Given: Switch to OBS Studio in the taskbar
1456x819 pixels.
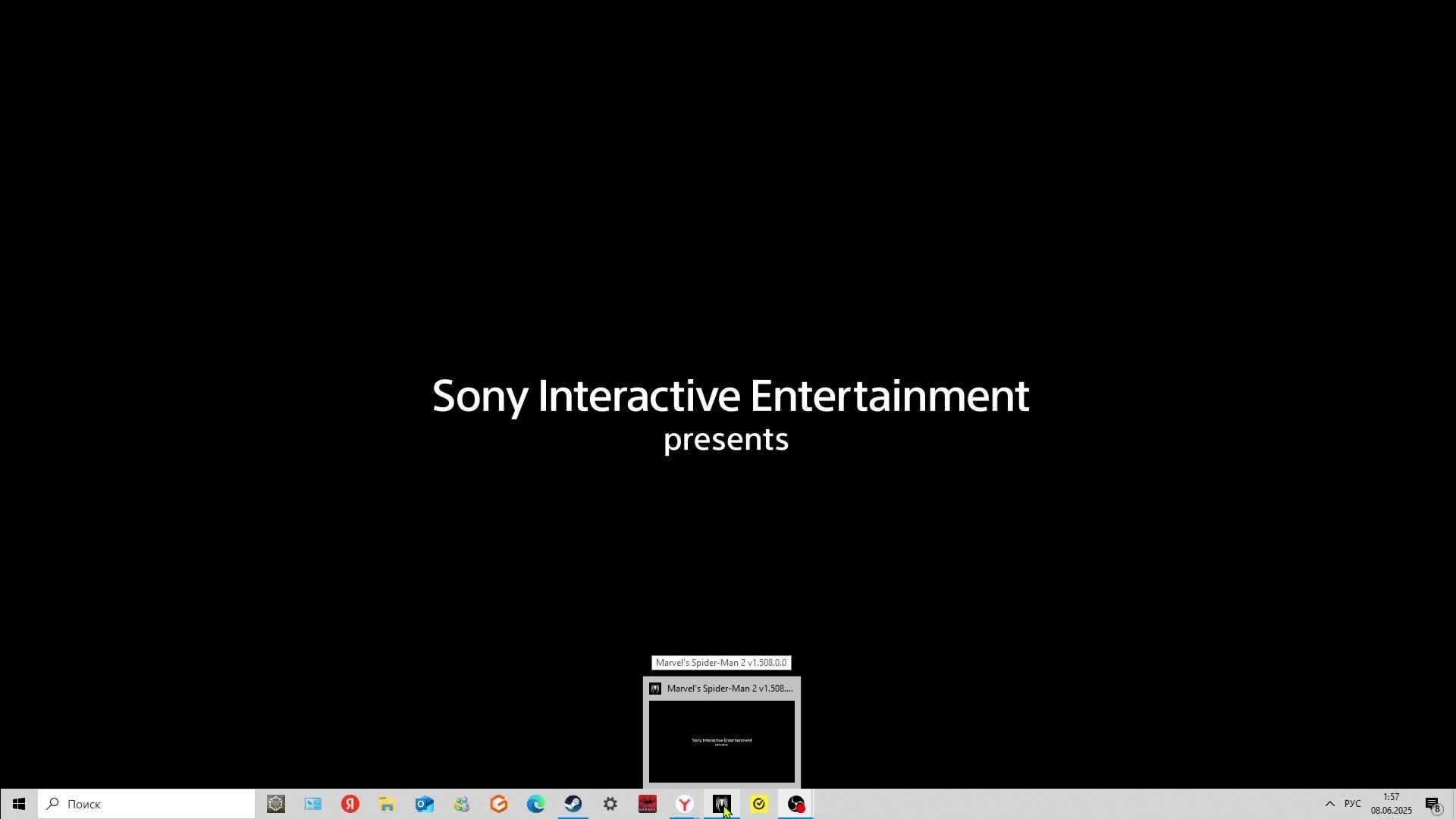Looking at the screenshot, I should (796, 804).
